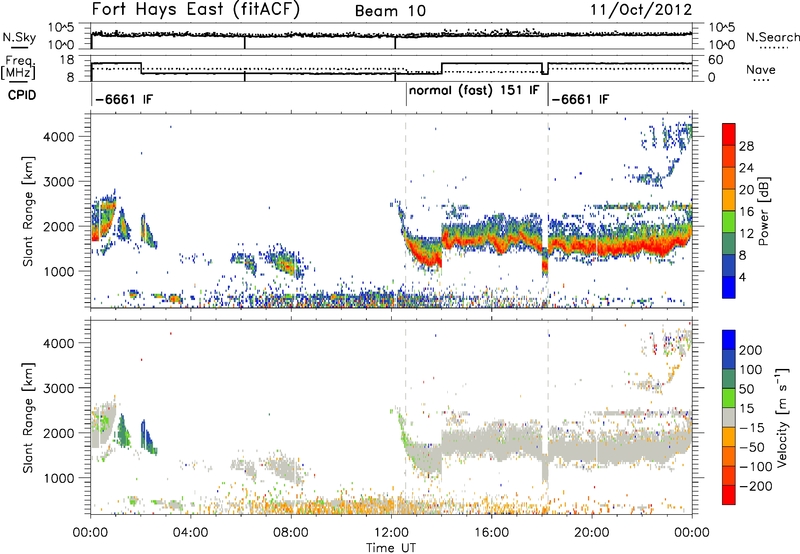This screenshot has width=800, height=554.
Task: Click the "4000" tick of the power panel
Action: pyautogui.click(x=58, y=137)
